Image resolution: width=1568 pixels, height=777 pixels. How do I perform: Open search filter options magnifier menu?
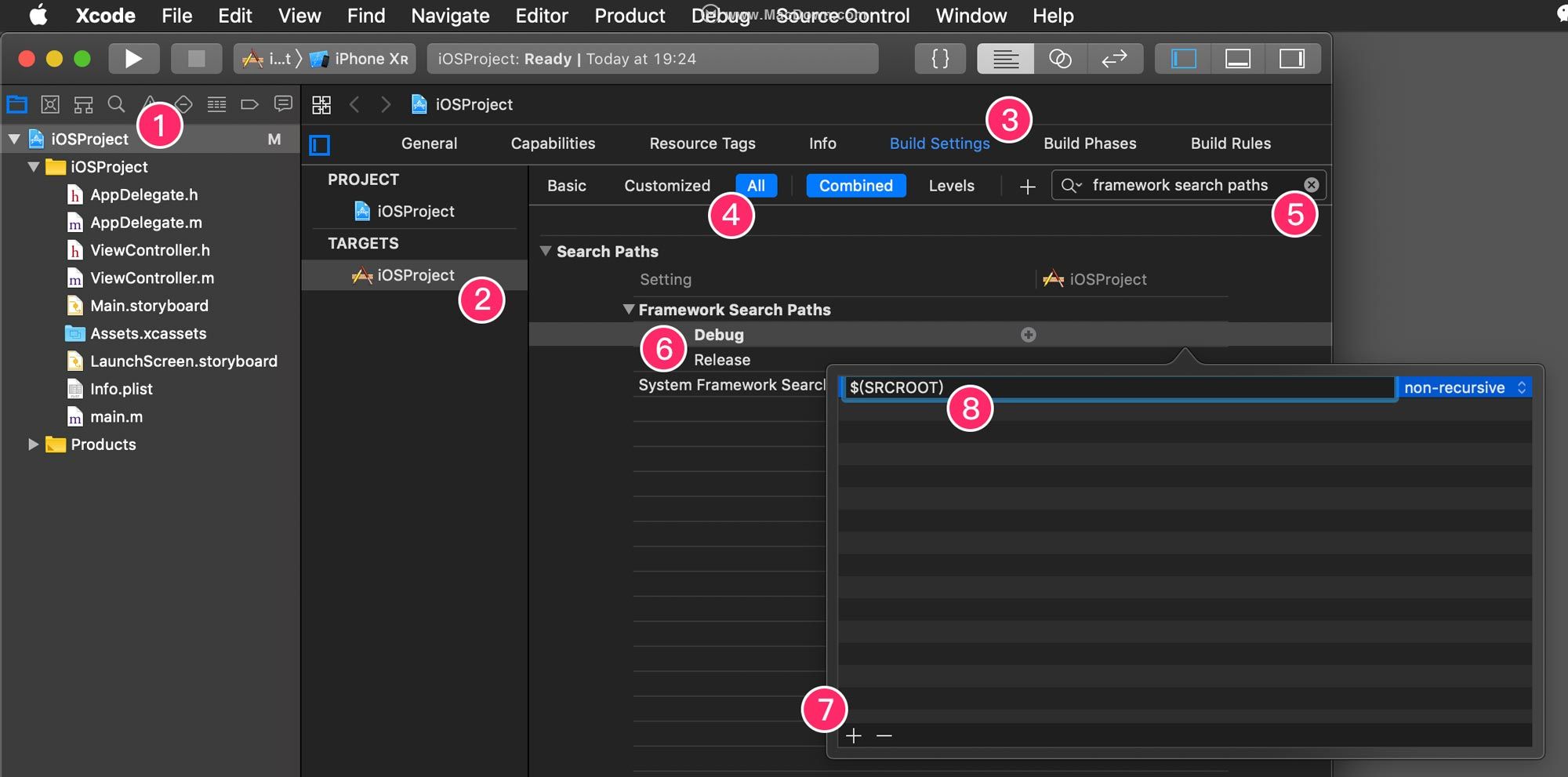(x=1071, y=186)
